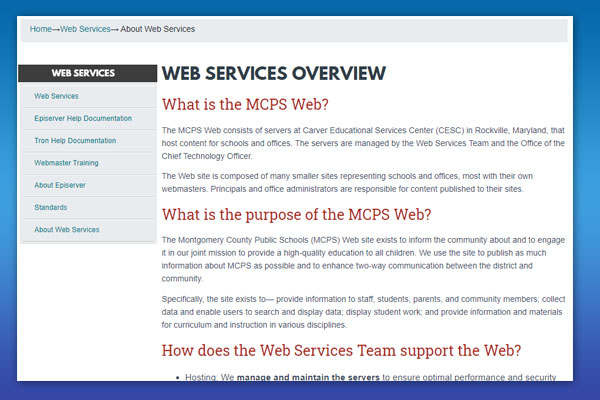The height and width of the screenshot is (400, 600).
Task: Click paragraph starting 'Specifically, the site exists to'
Action: pyautogui.click(x=363, y=312)
